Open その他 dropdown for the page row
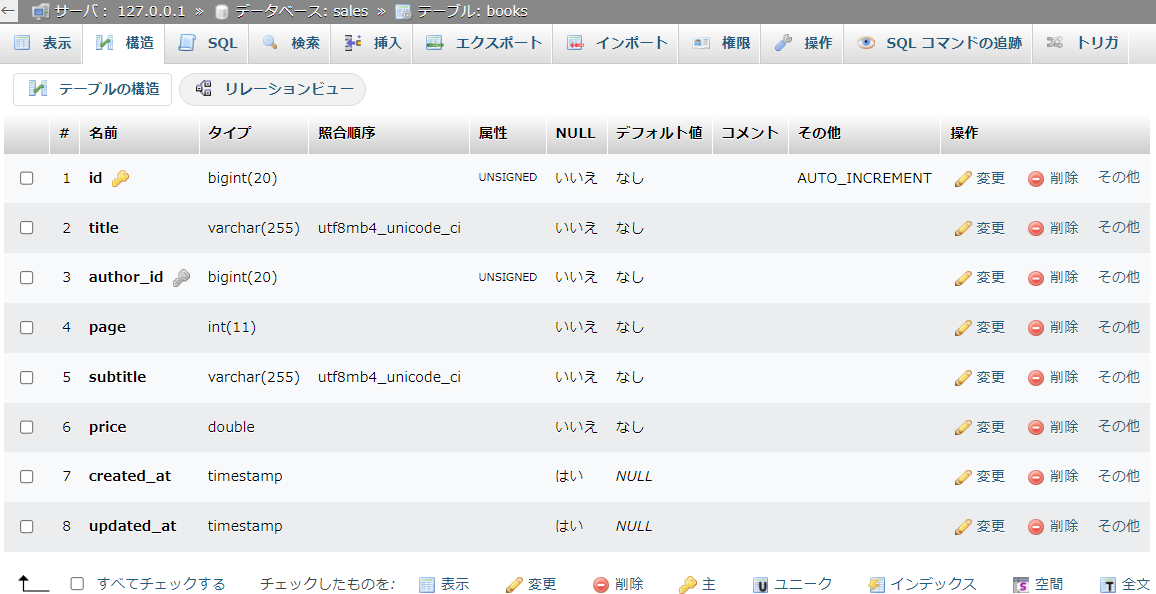 point(1118,327)
